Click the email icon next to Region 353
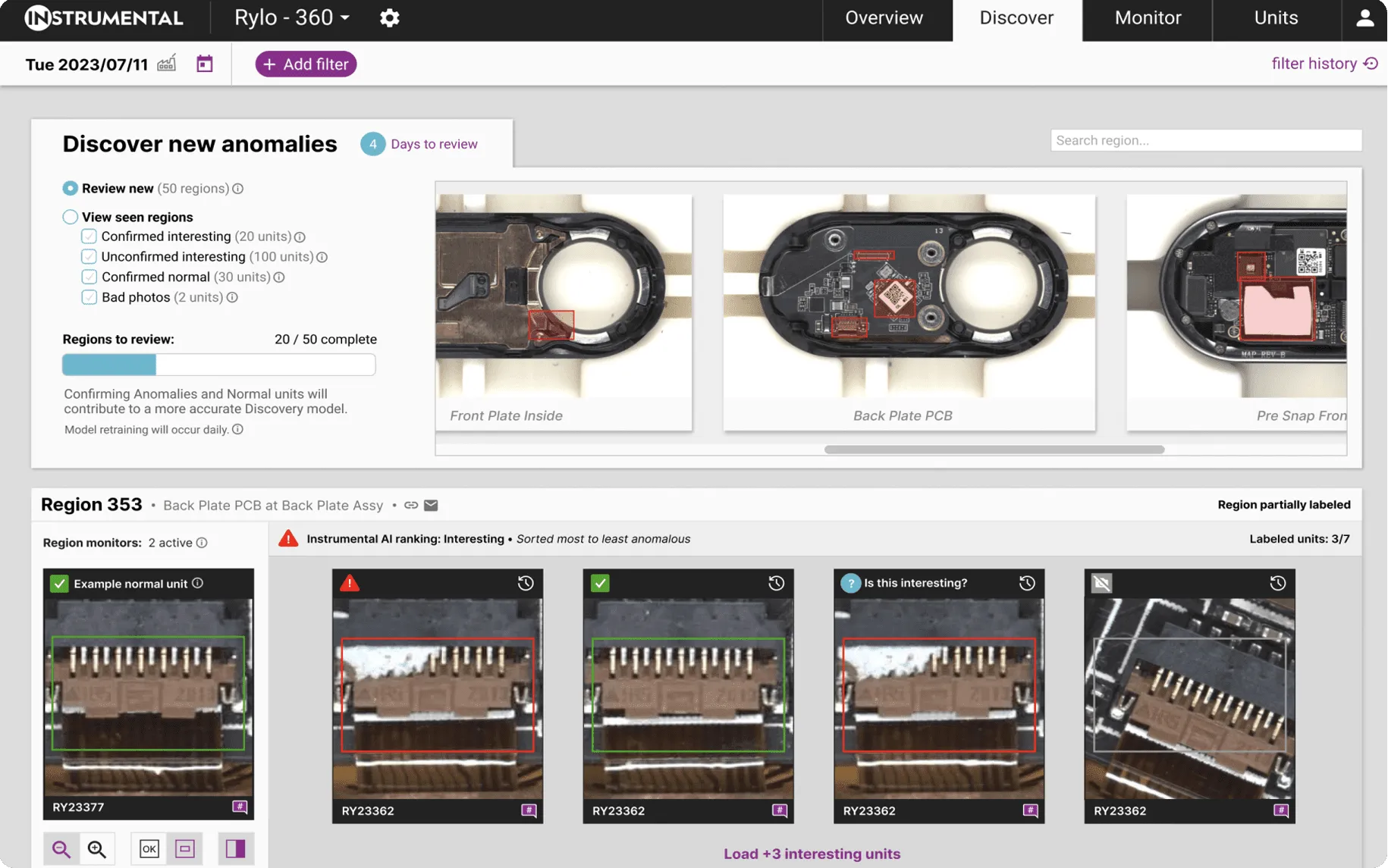1388x868 pixels. 431,506
